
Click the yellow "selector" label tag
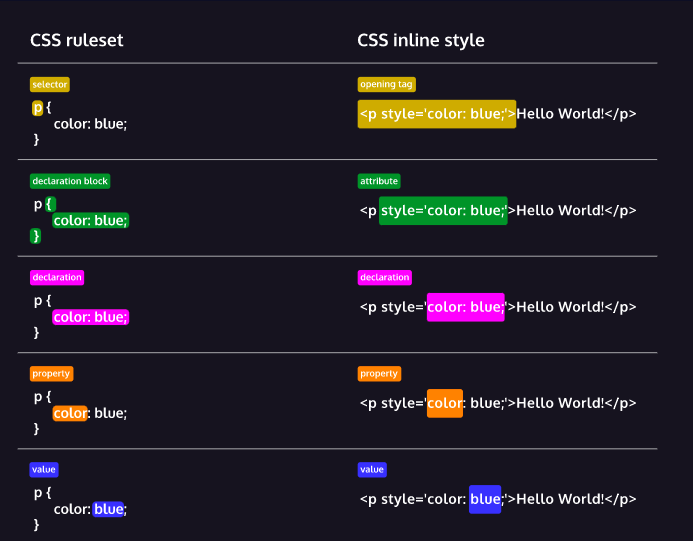tap(50, 85)
